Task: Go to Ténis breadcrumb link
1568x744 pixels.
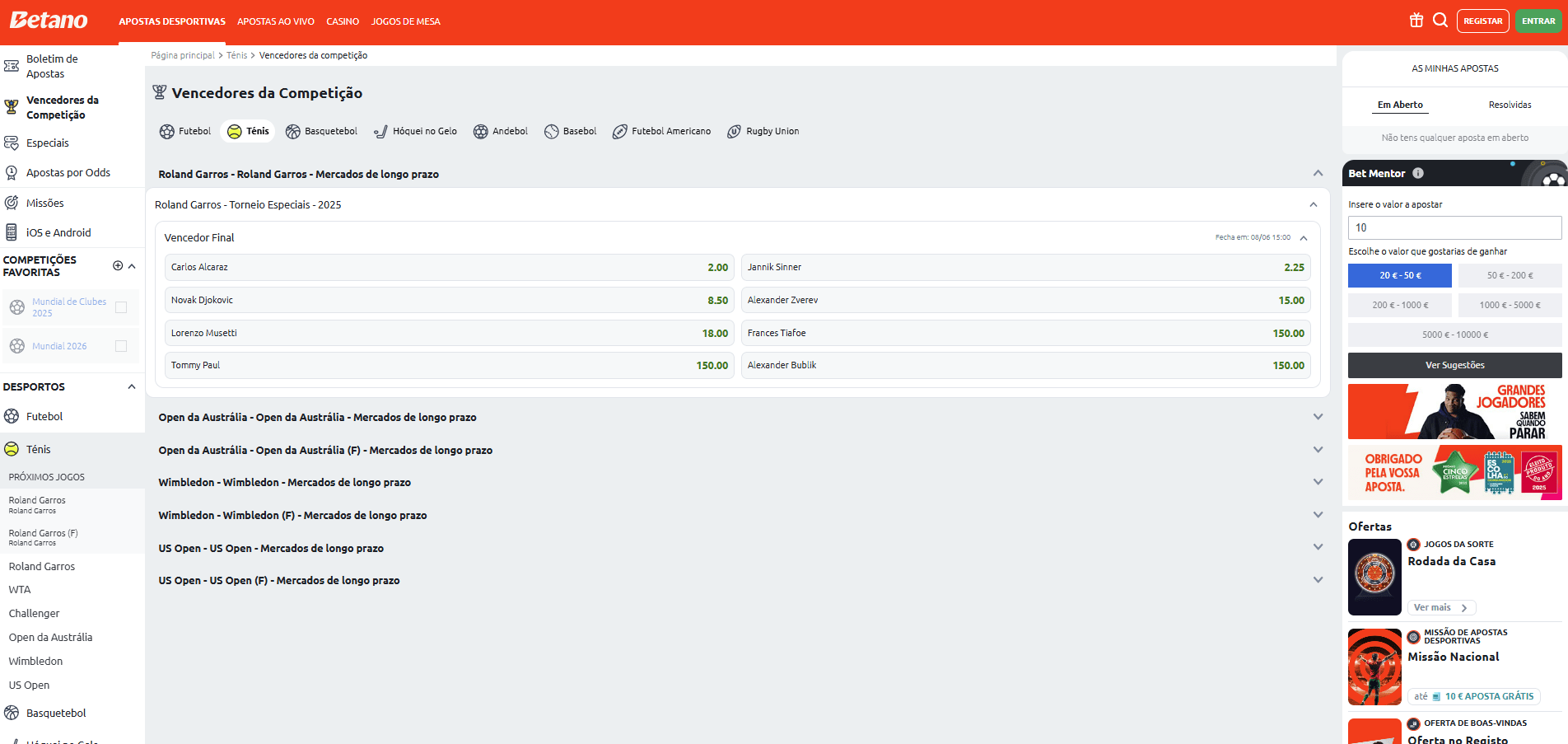Action: pos(236,55)
